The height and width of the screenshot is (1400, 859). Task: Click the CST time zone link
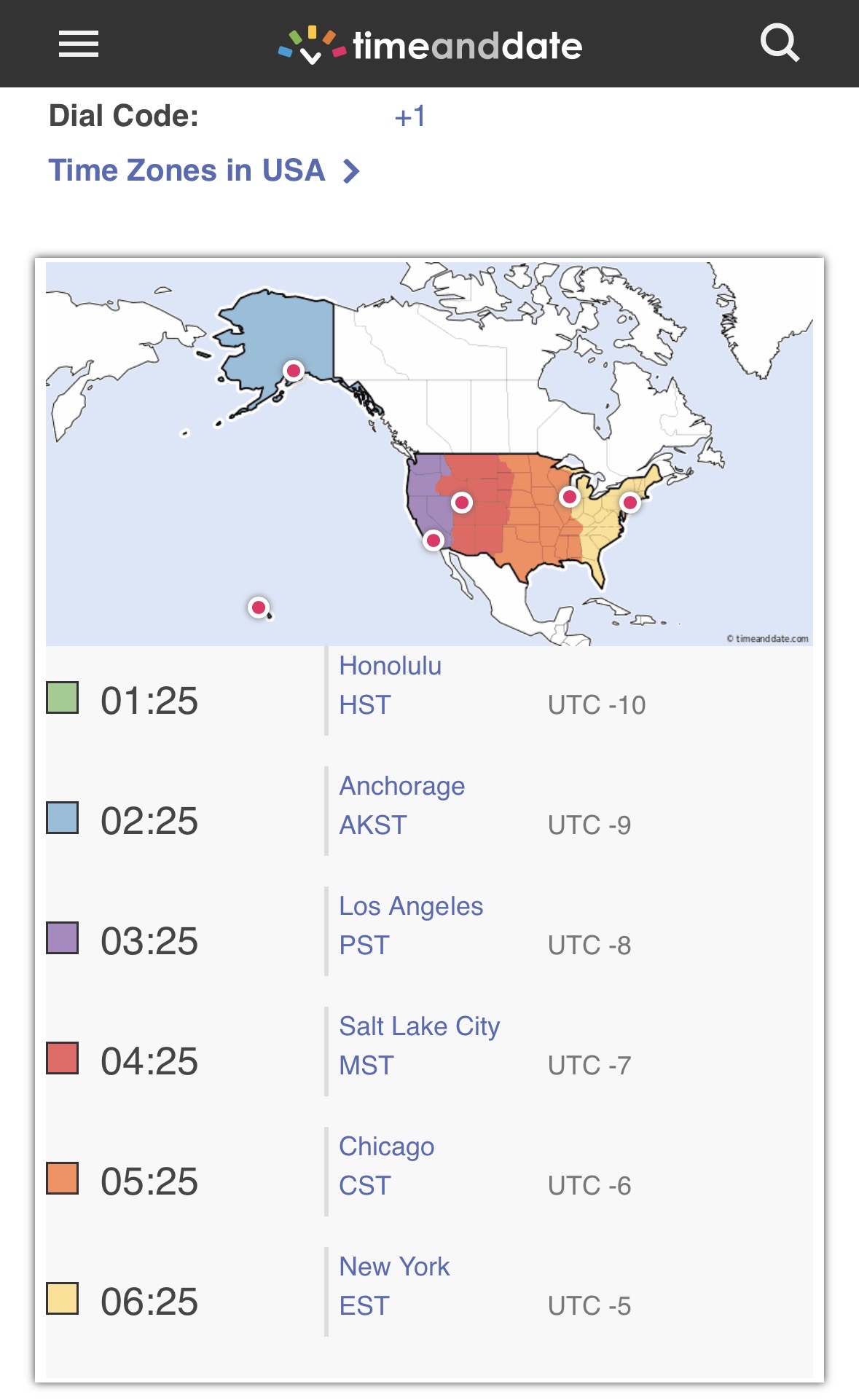(365, 1186)
